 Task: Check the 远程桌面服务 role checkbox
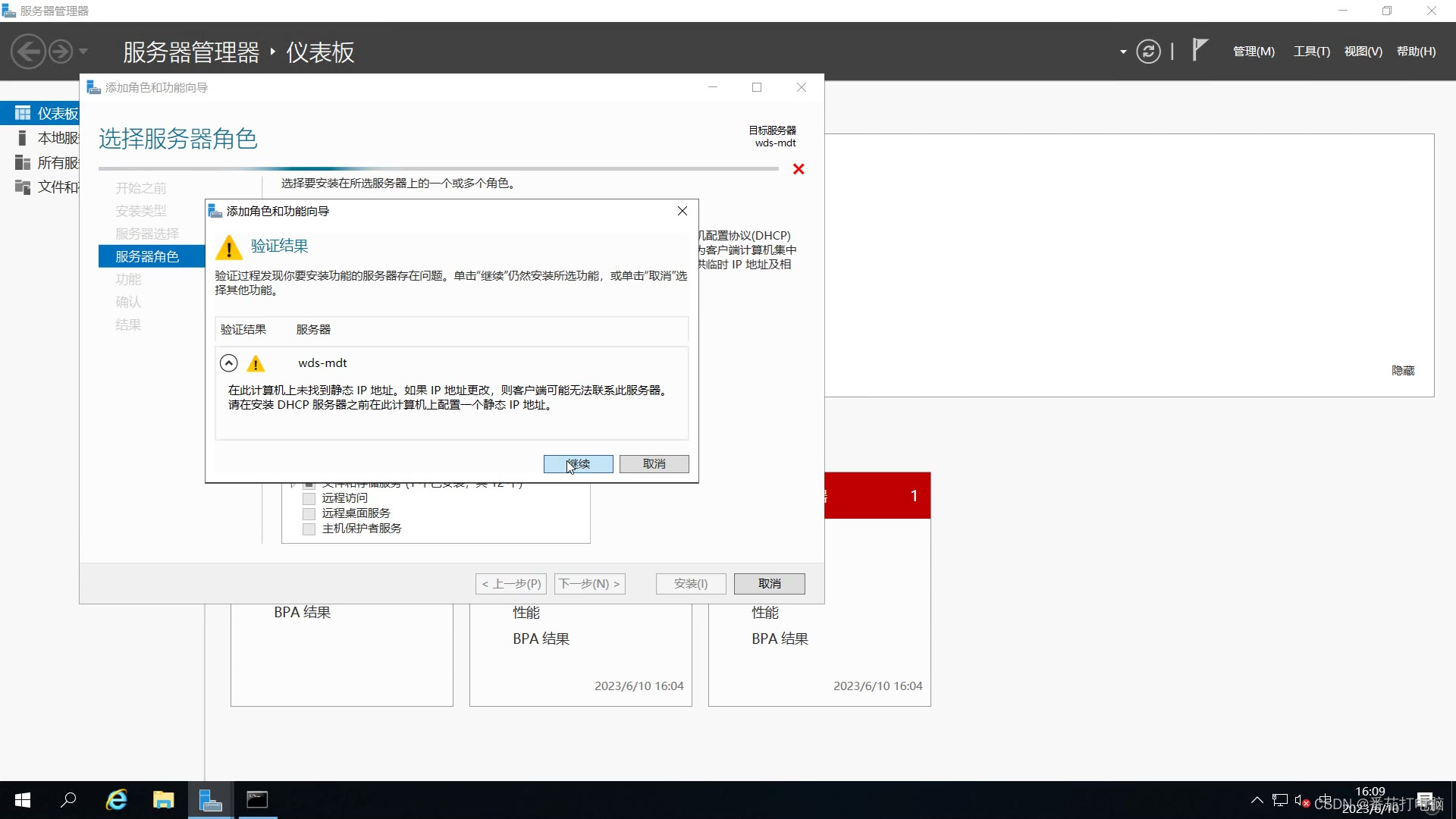[x=309, y=513]
